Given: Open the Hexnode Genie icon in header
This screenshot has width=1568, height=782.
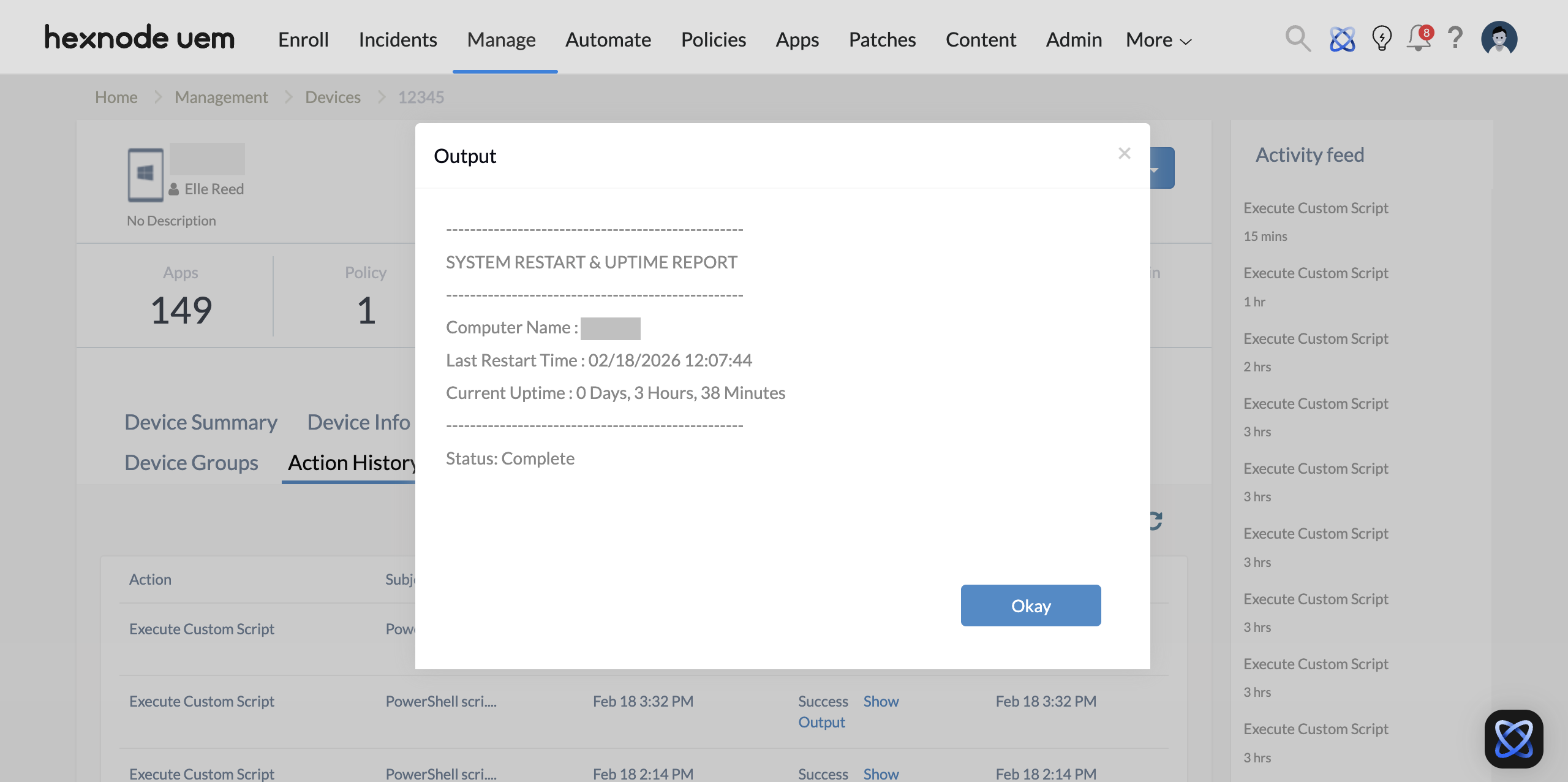Looking at the screenshot, I should pyautogui.click(x=1342, y=39).
